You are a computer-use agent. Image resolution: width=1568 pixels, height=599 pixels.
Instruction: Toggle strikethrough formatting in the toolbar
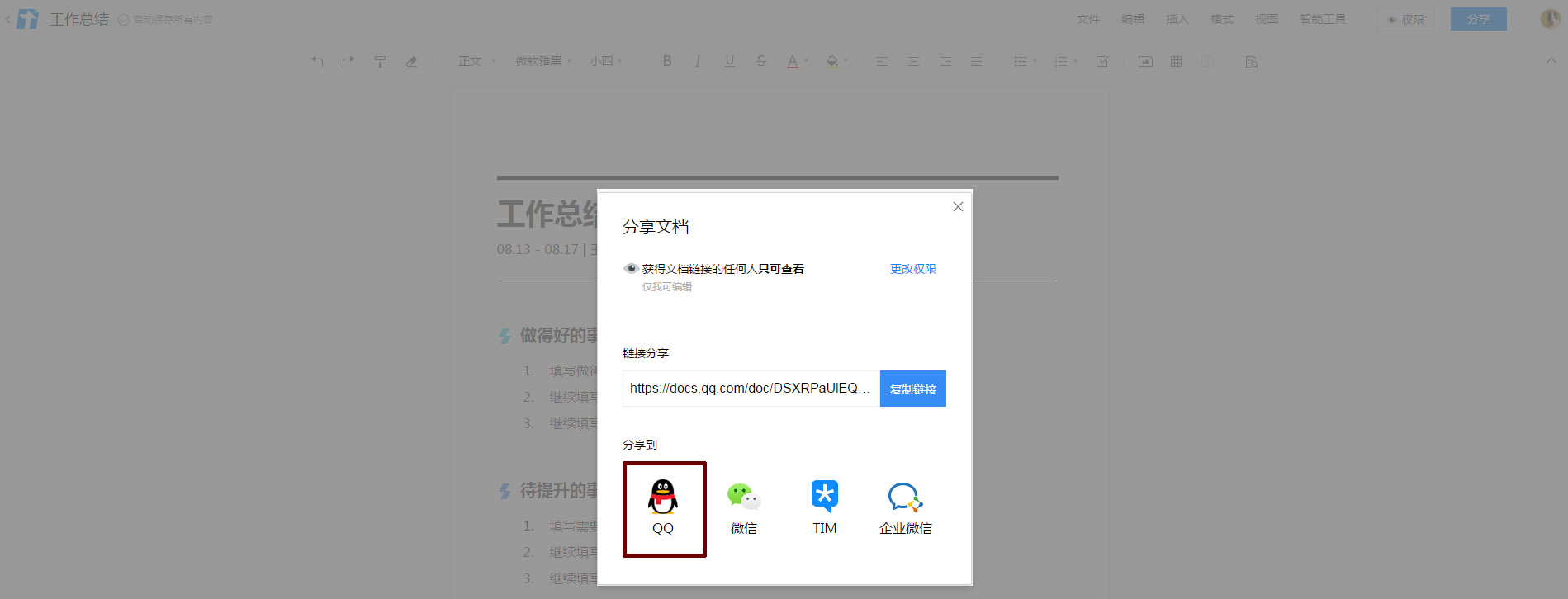760,61
